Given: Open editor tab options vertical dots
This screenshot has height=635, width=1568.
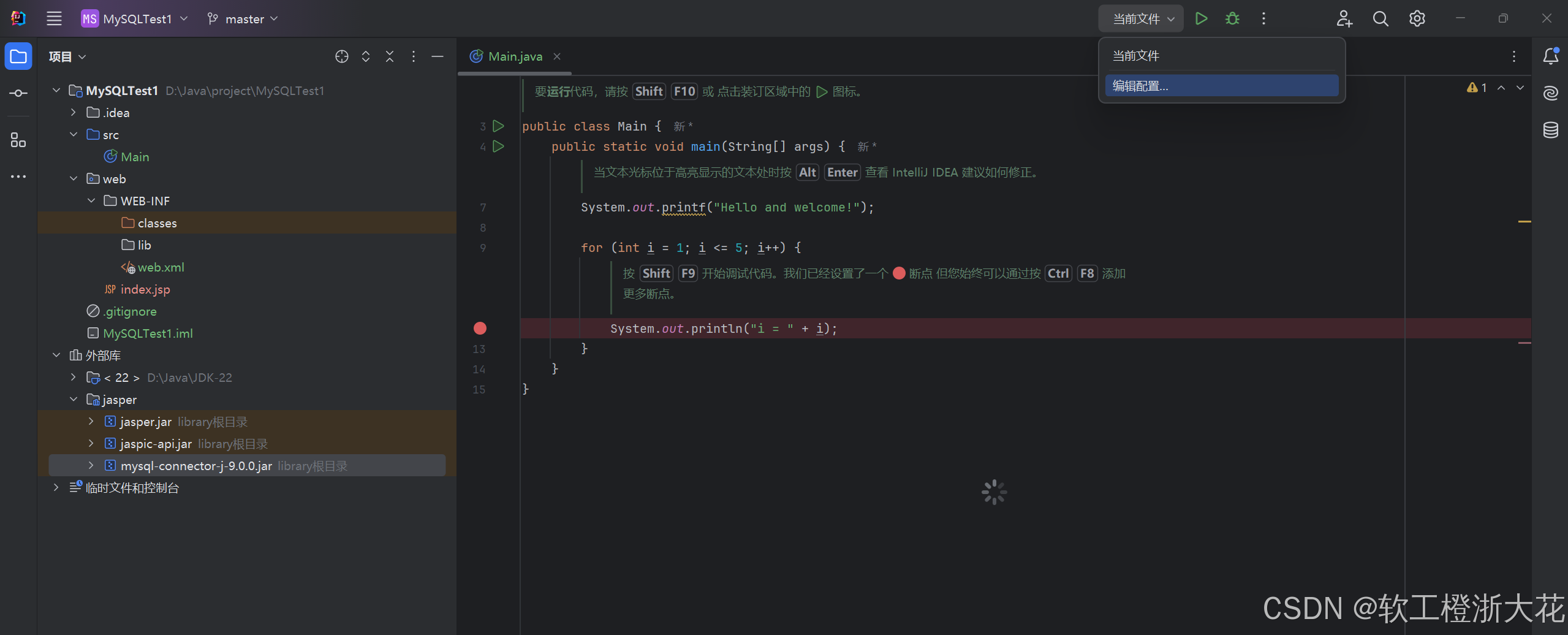Looking at the screenshot, I should click(1514, 56).
